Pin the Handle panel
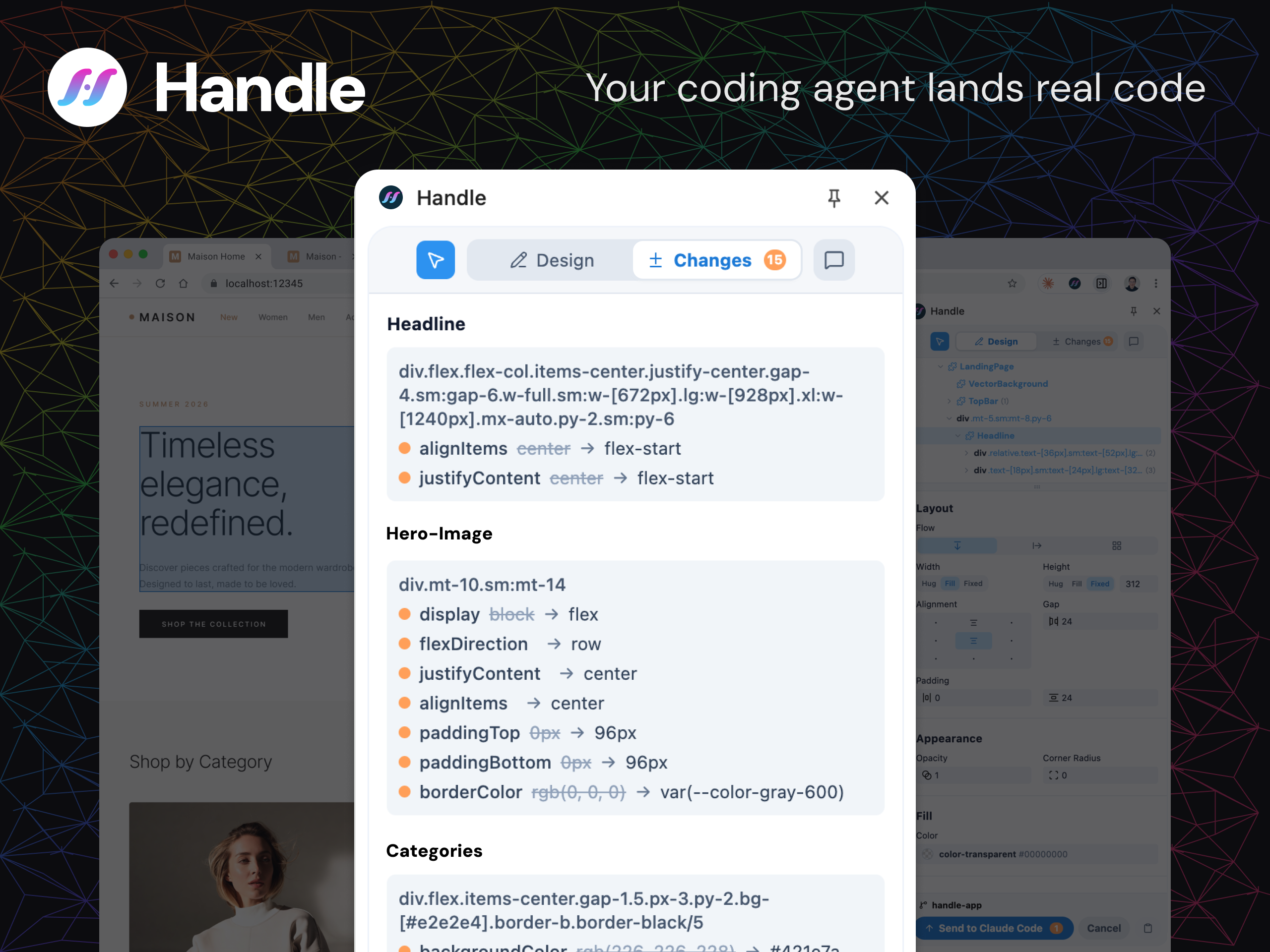This screenshot has height=952, width=1270. [x=833, y=198]
